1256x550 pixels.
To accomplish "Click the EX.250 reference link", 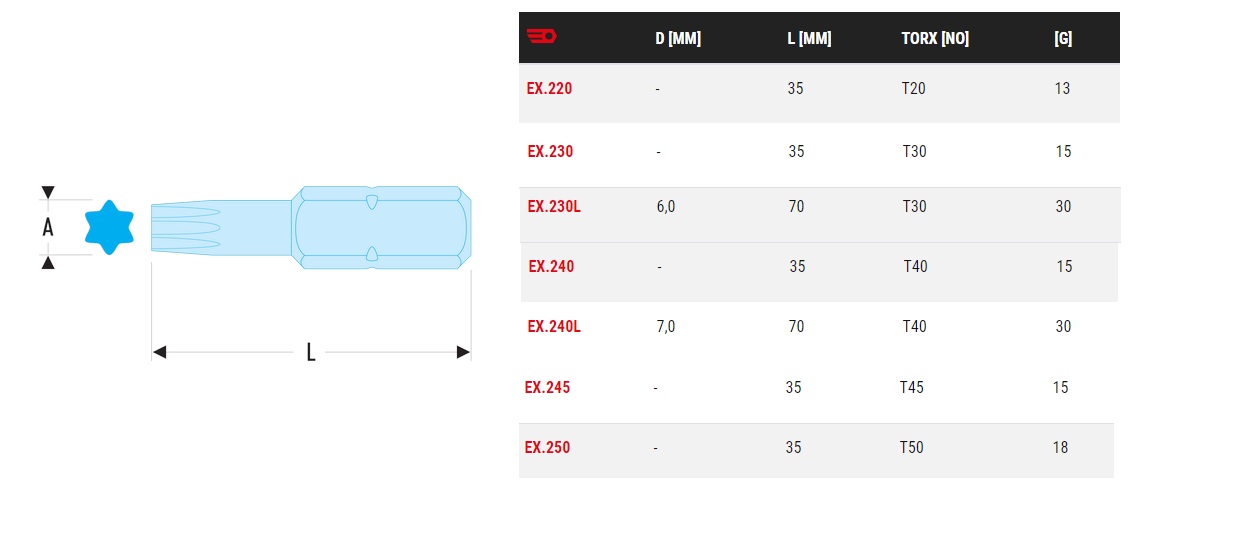I will pos(547,447).
